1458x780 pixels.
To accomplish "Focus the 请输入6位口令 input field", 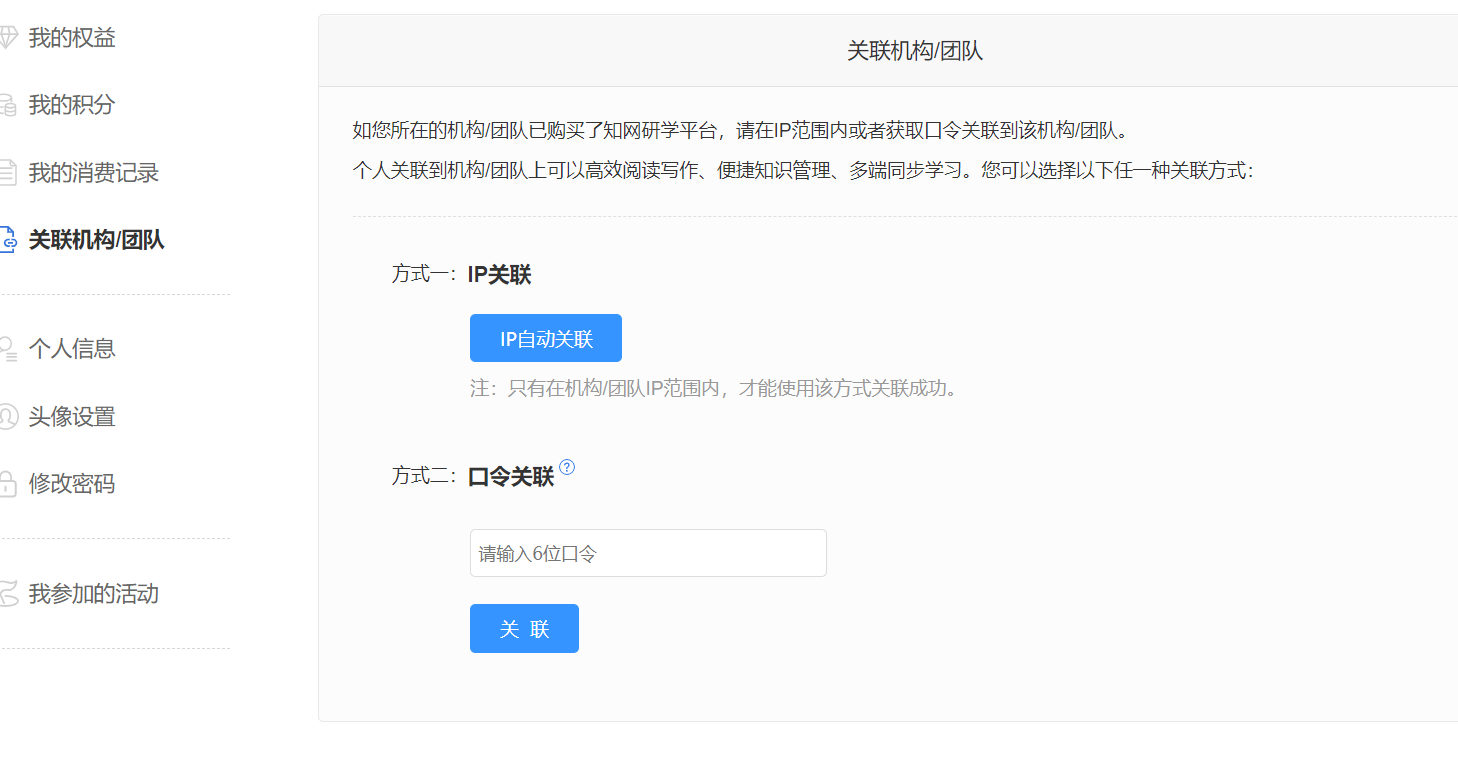I will point(648,553).
